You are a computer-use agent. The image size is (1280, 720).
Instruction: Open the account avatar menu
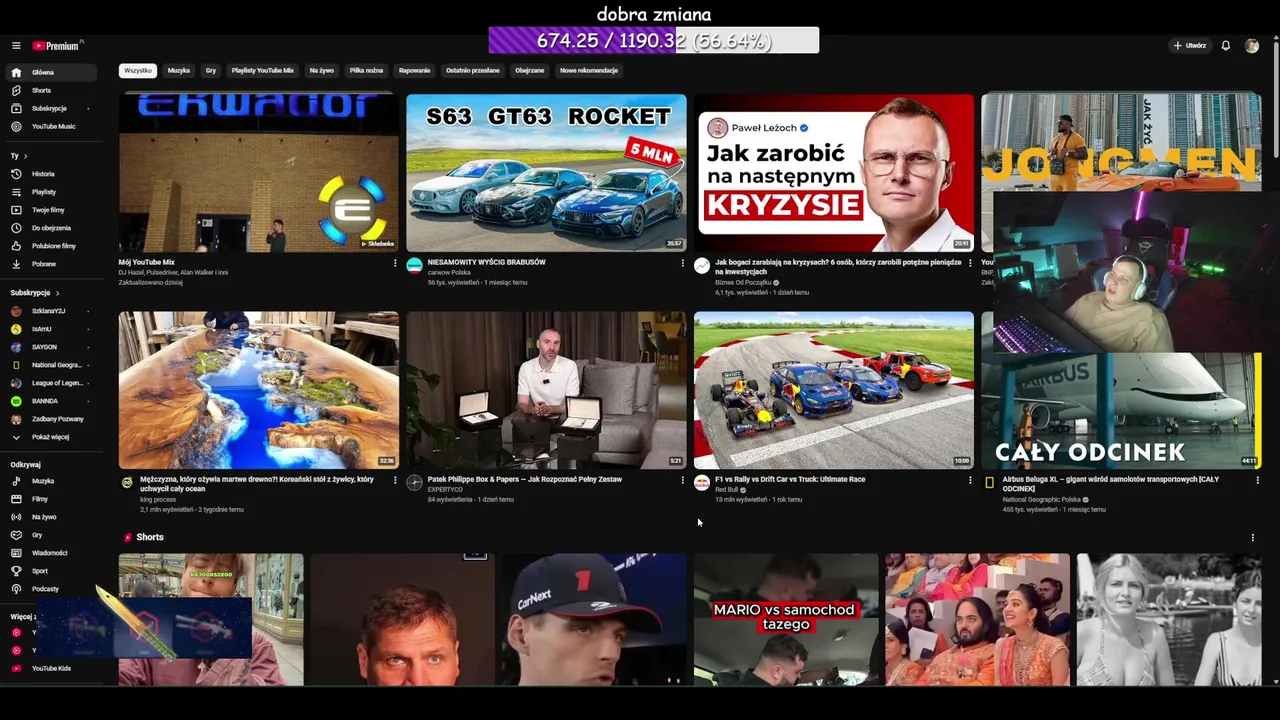coord(1252,46)
